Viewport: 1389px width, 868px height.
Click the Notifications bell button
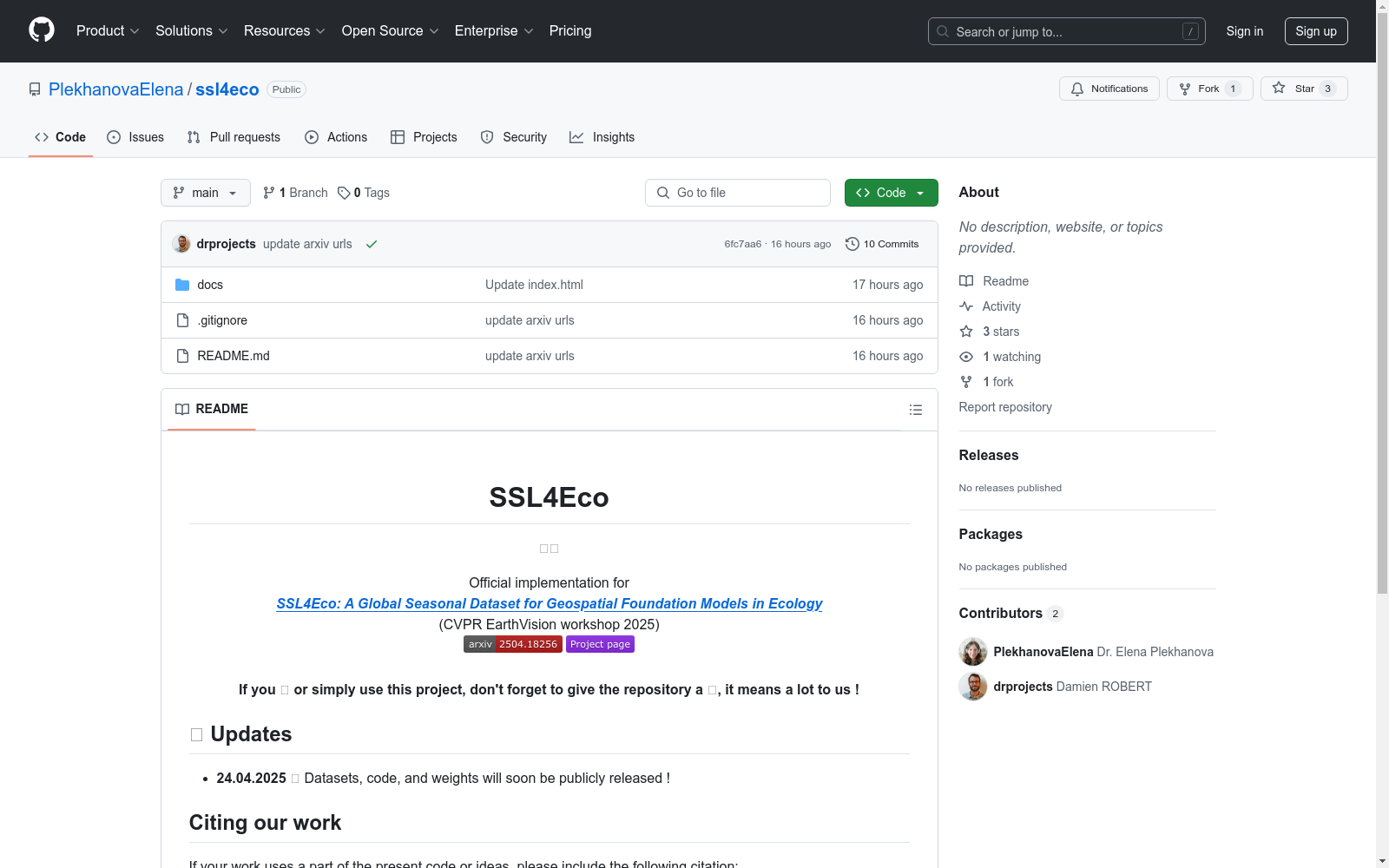1109,89
